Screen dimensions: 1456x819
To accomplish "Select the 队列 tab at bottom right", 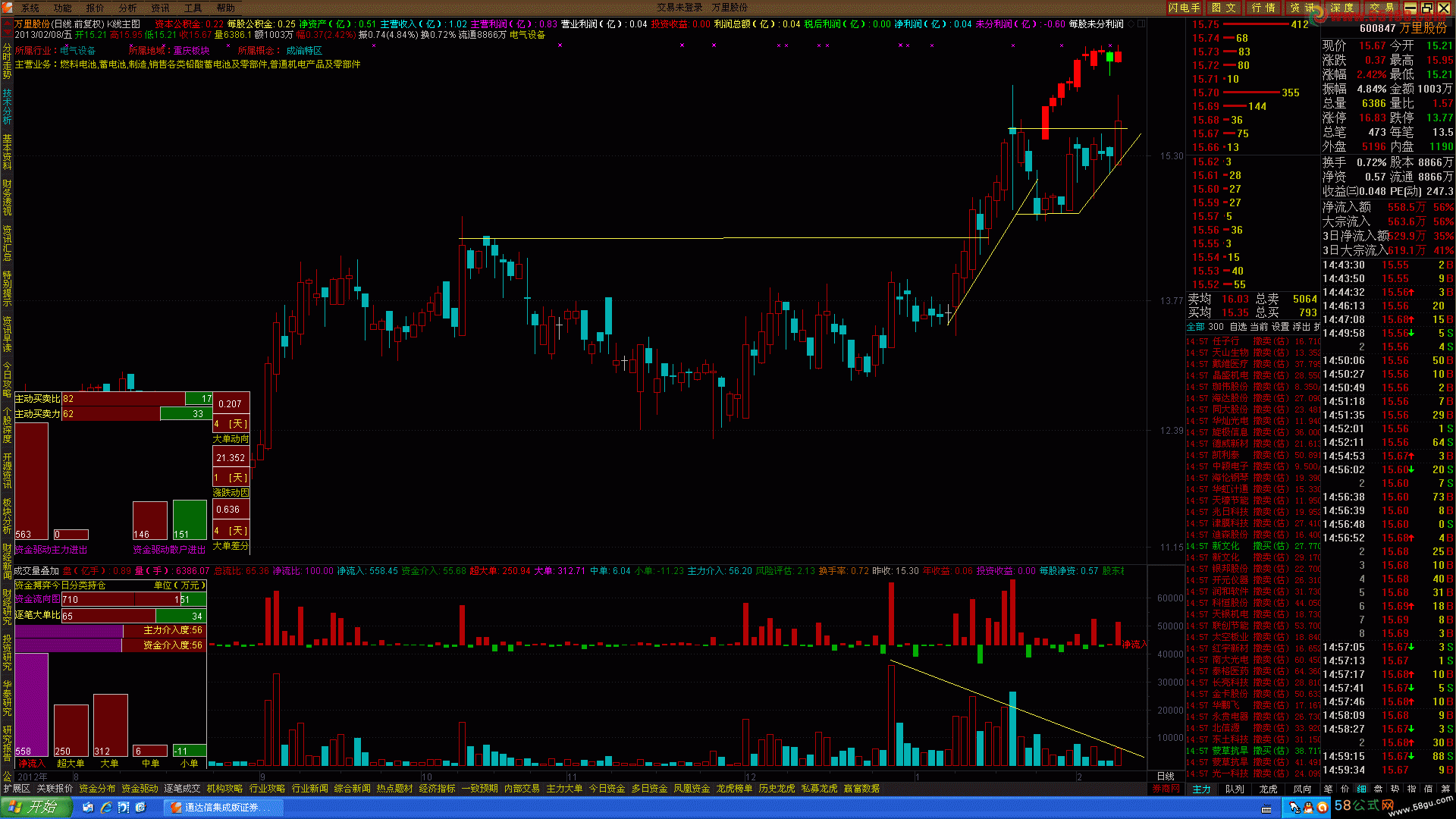I will (1235, 789).
